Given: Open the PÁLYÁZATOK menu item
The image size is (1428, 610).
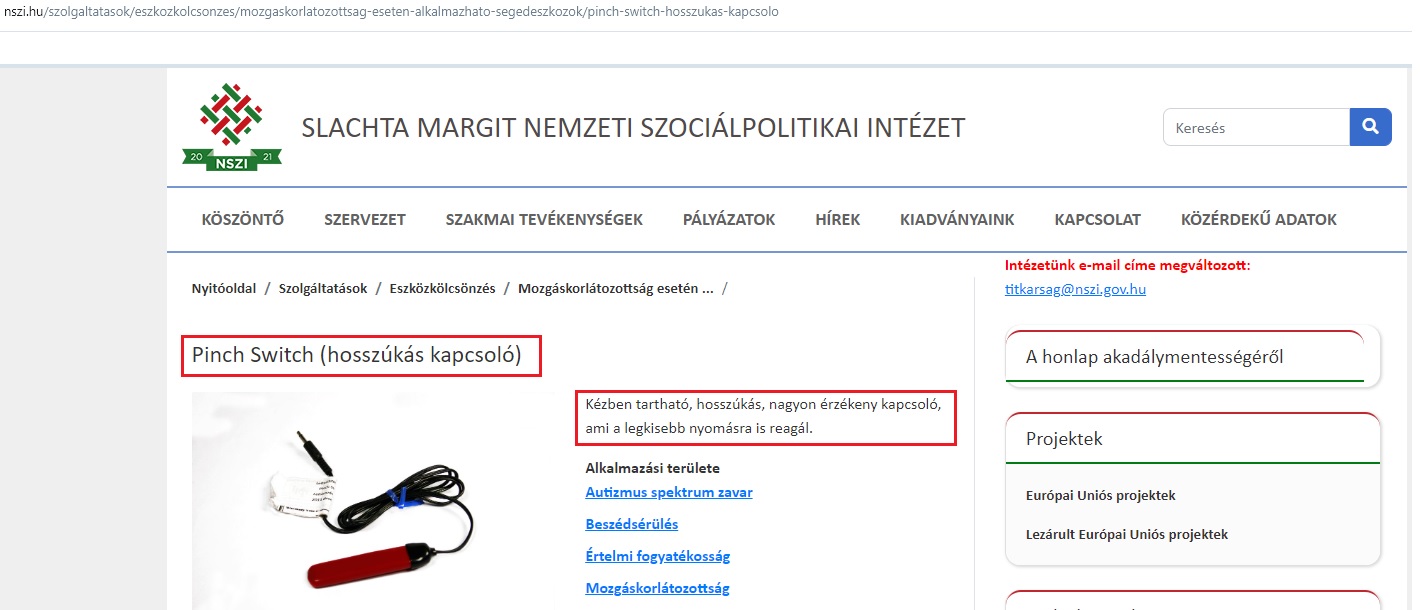Looking at the screenshot, I should coord(729,219).
